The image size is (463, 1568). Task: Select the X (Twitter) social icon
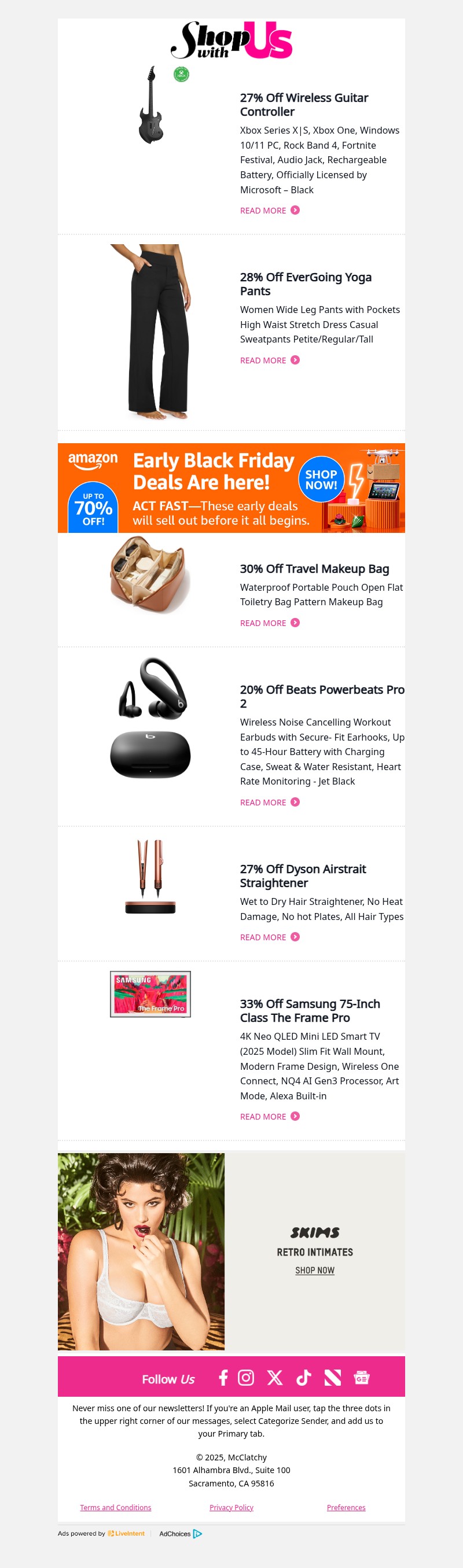[x=275, y=1379]
